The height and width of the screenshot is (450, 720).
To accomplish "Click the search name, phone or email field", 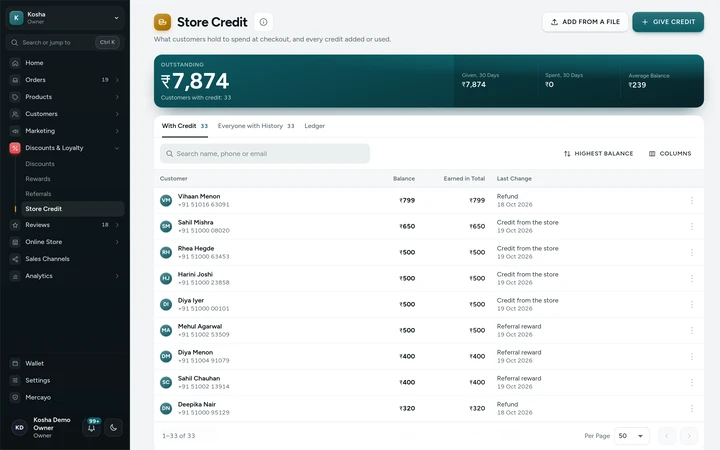I will 265,154.
